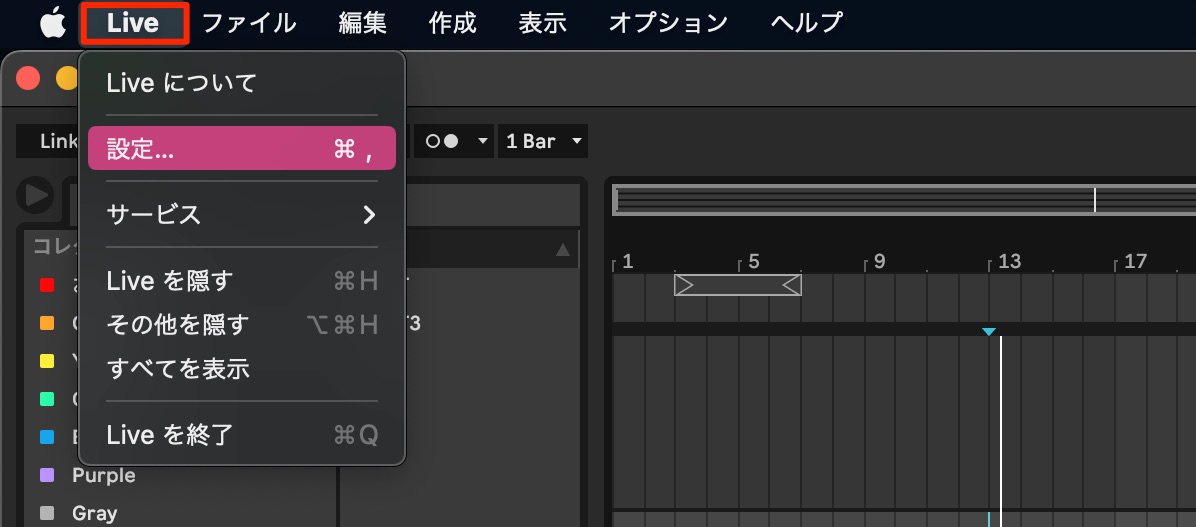Choose すべてを表示

click(242, 369)
